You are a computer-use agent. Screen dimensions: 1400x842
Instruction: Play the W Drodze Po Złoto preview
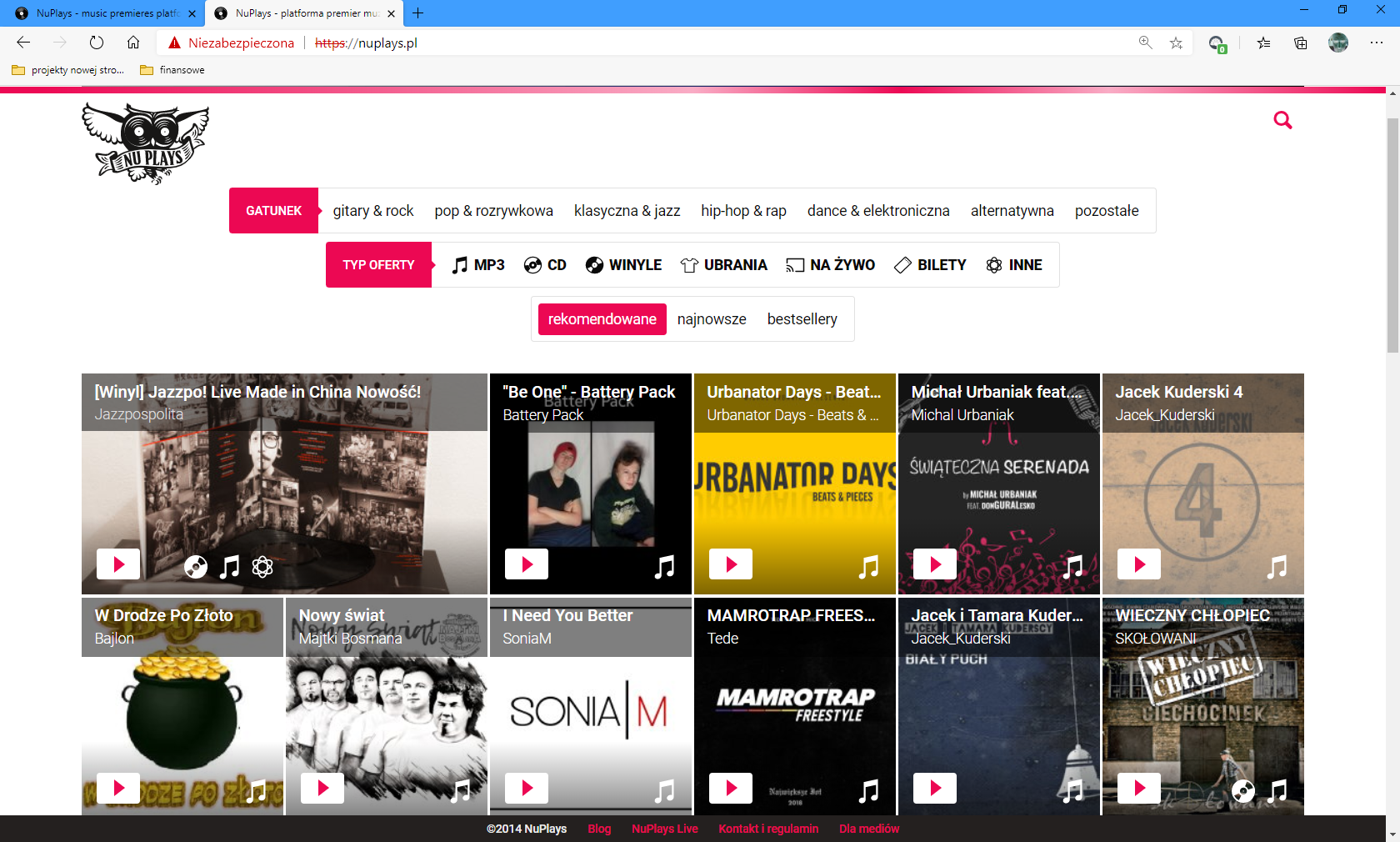click(118, 788)
